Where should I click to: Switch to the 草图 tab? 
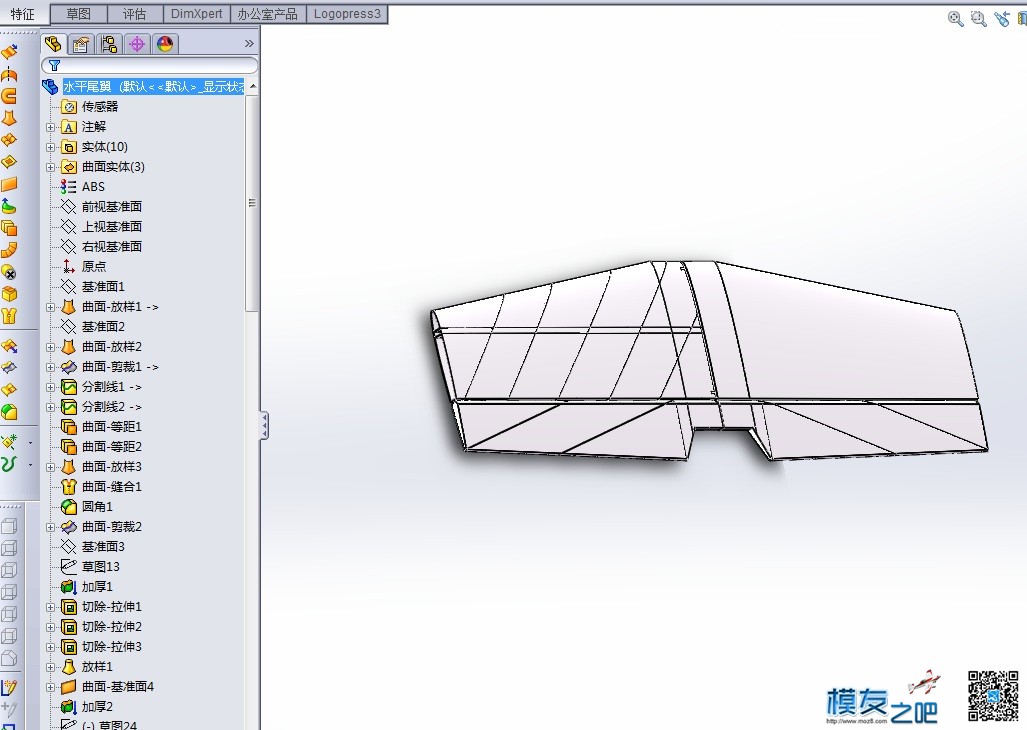pos(79,14)
